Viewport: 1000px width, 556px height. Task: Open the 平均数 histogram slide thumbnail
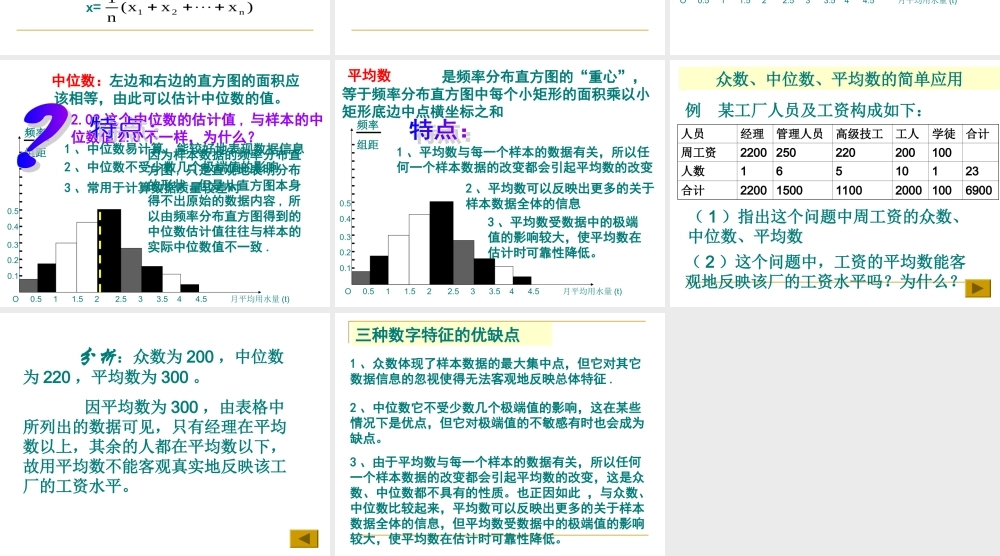click(x=499, y=183)
